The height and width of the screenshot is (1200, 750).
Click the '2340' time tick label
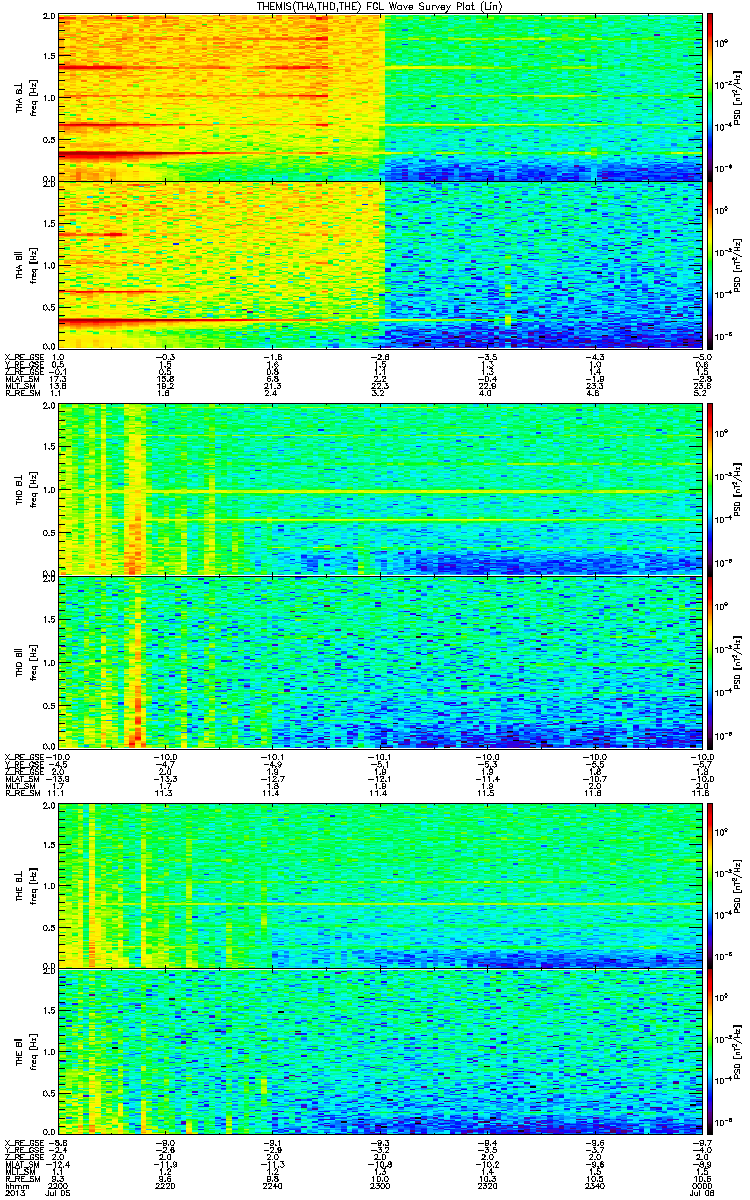click(x=596, y=1187)
